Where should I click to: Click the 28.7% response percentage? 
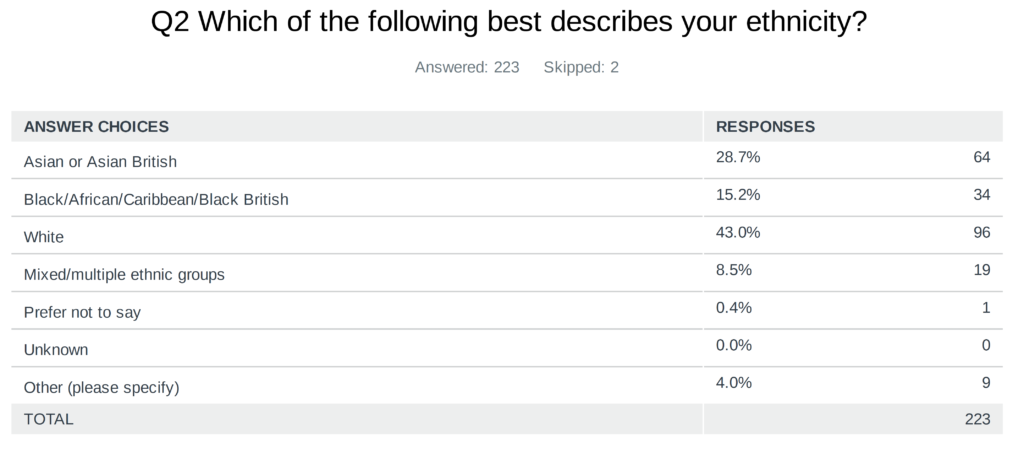(x=738, y=157)
